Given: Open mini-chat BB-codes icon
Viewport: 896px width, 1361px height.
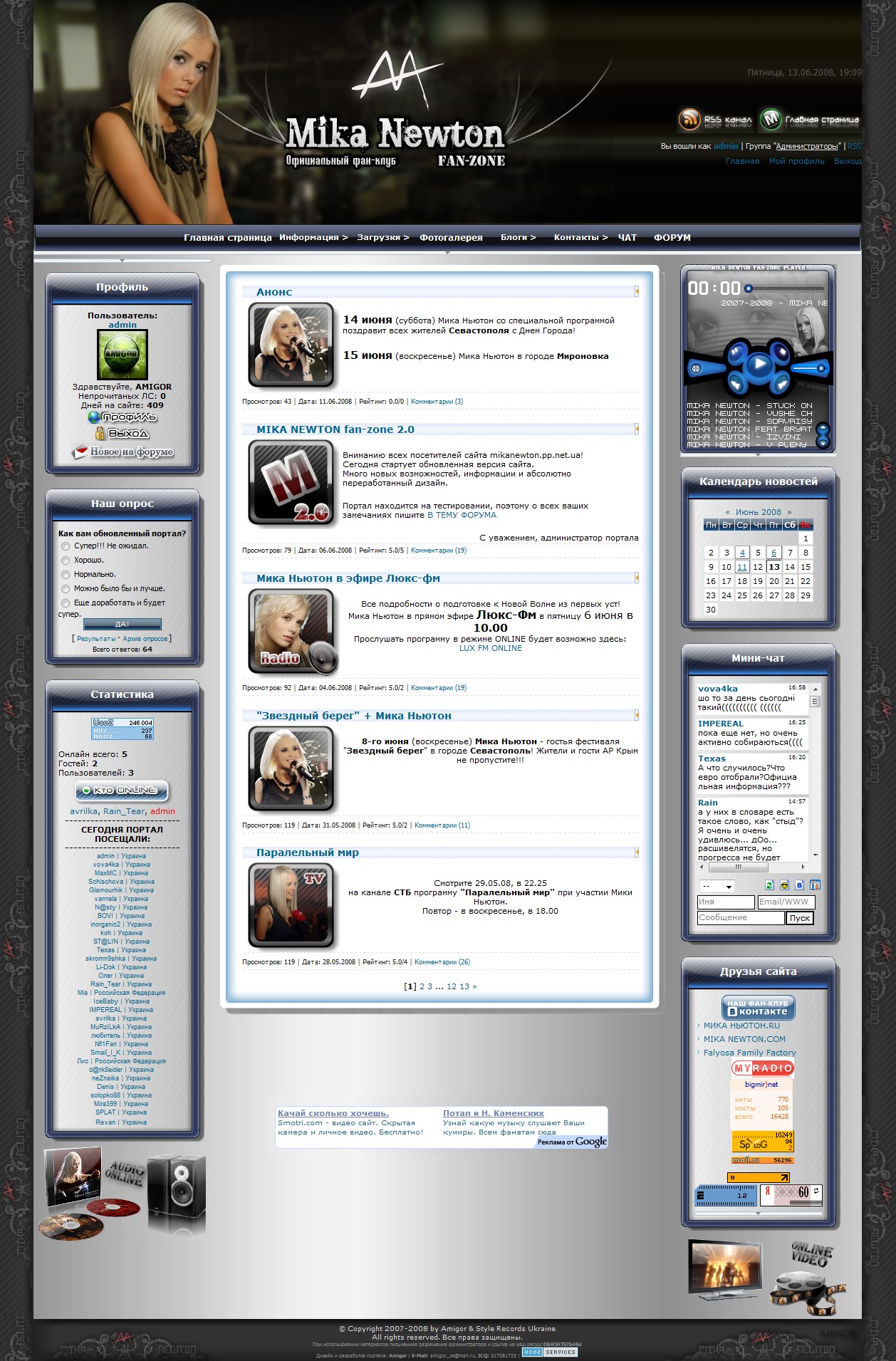Looking at the screenshot, I should 800,885.
